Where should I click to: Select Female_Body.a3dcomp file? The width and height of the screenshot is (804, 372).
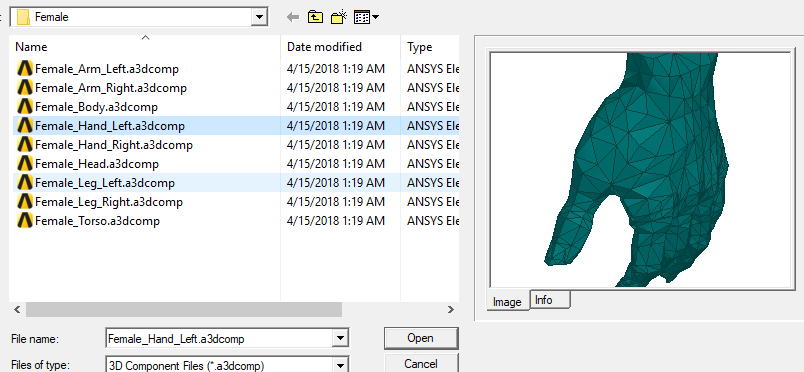(96, 107)
